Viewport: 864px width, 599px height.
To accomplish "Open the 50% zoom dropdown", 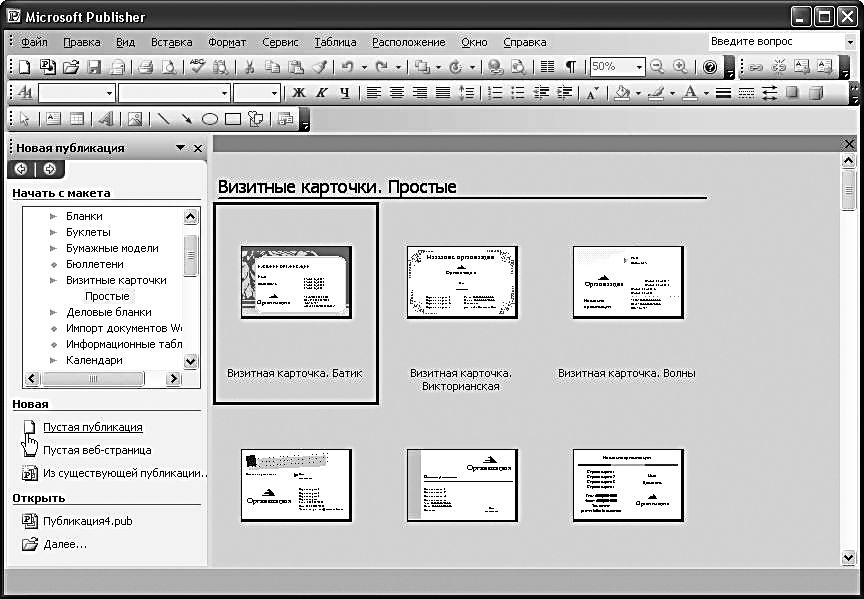I will [638, 67].
